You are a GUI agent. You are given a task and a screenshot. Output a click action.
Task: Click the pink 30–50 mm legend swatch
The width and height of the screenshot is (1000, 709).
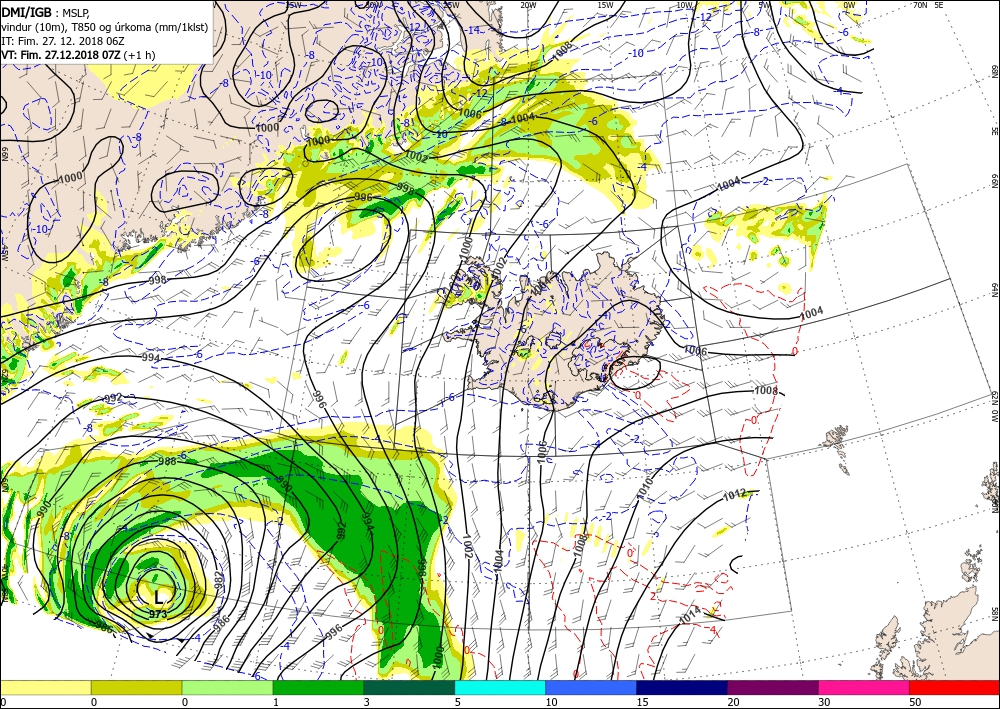pyautogui.click(x=864, y=687)
